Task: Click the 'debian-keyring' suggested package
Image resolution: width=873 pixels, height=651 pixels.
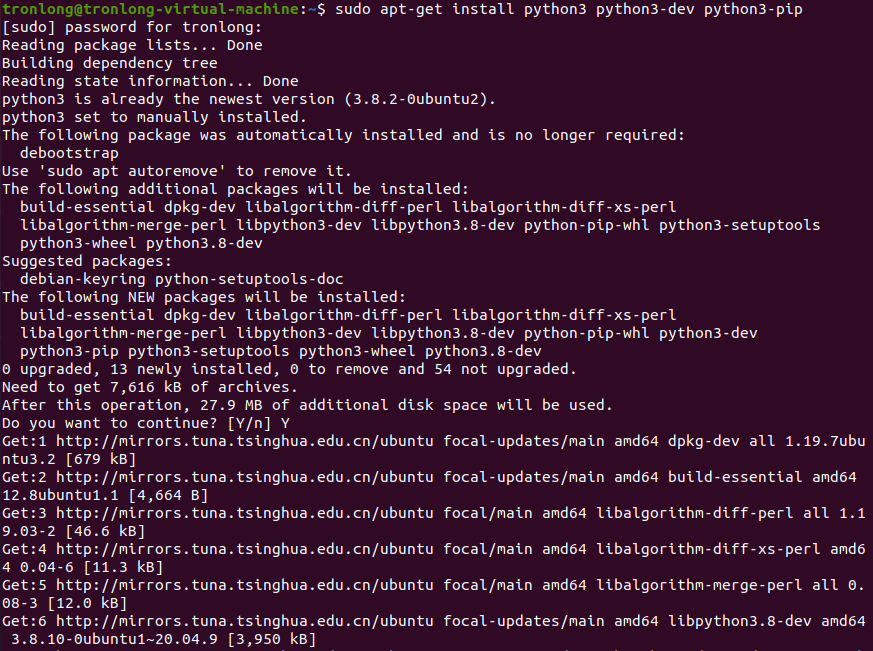Action: [83, 279]
